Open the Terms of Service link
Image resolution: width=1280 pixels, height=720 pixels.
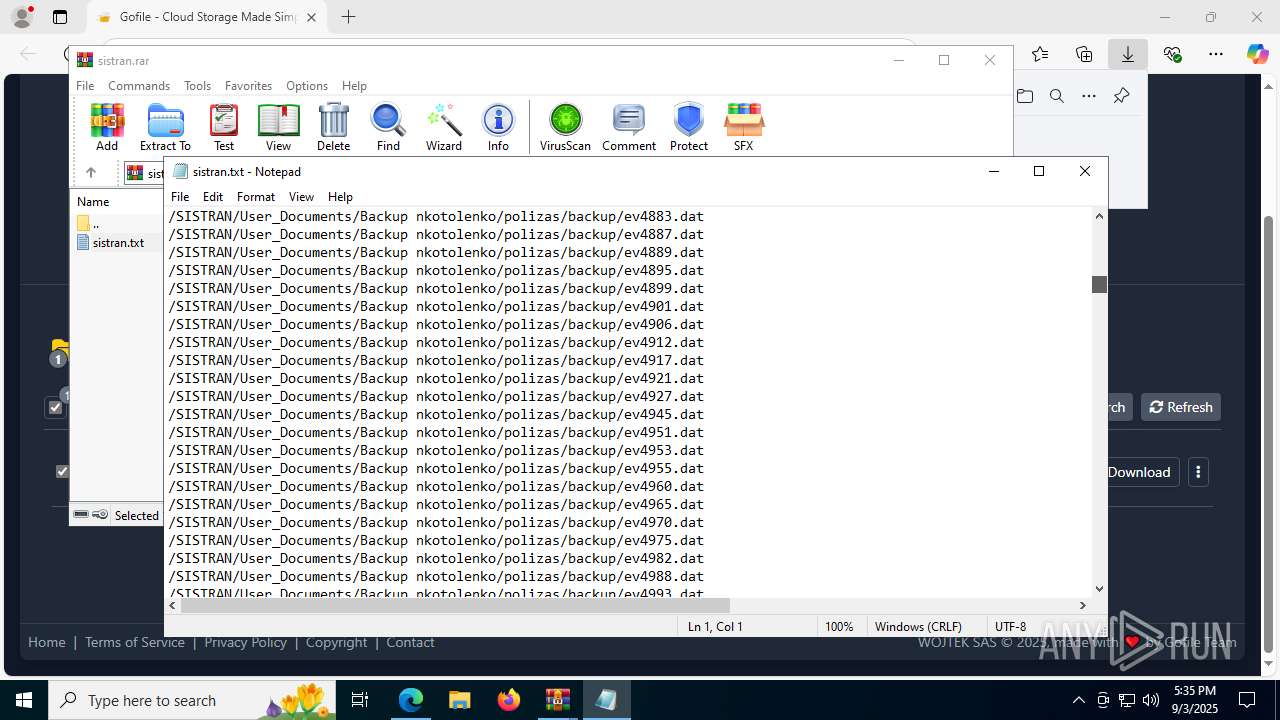[135, 642]
